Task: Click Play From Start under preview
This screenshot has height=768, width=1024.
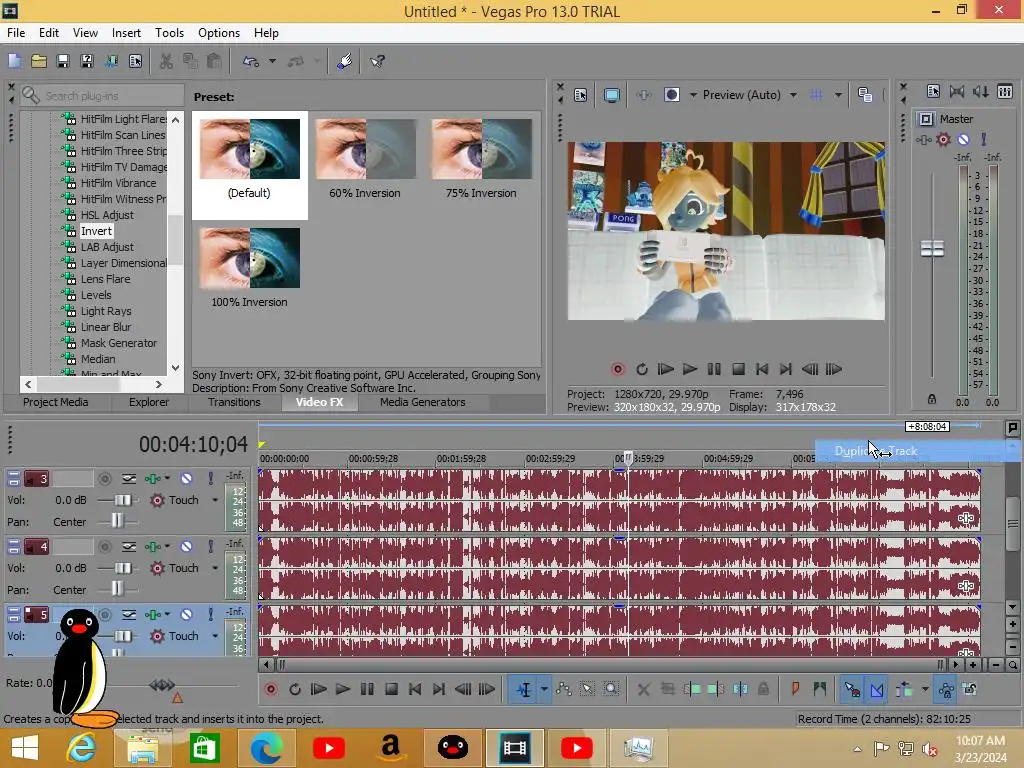Action: (x=665, y=369)
